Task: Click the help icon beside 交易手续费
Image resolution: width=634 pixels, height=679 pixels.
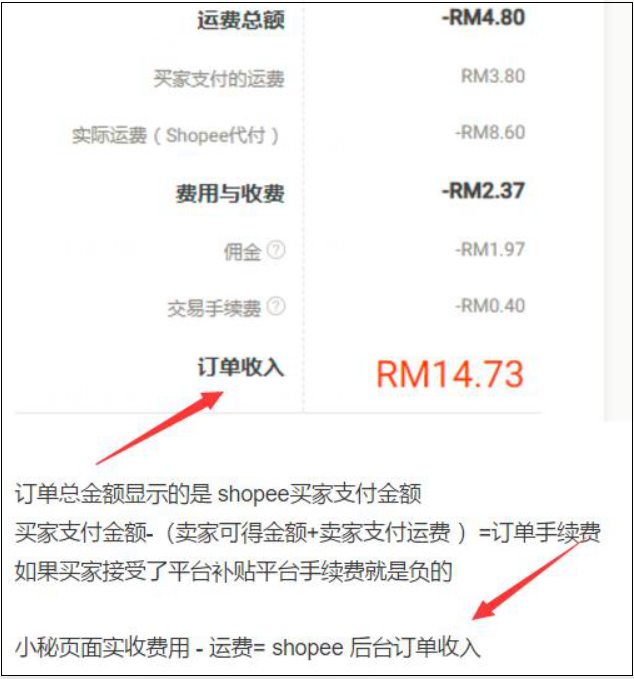Action: point(276,306)
